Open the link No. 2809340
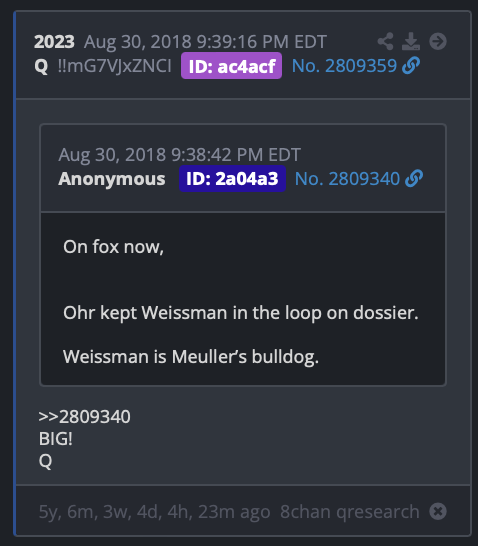 point(347,179)
